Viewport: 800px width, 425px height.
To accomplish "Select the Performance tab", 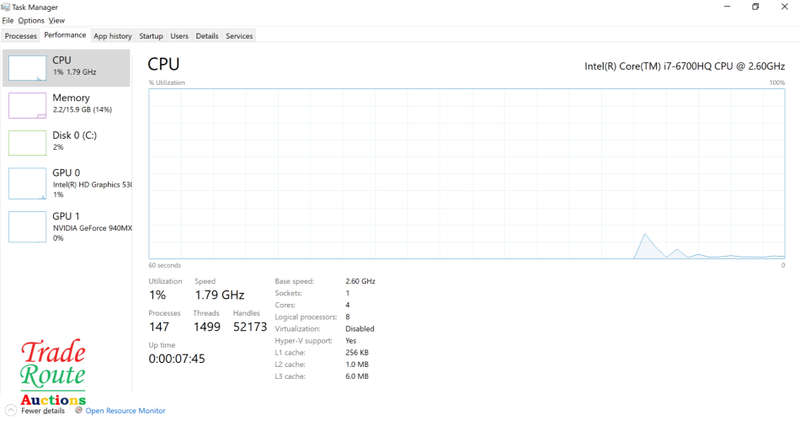I will 65,35.
